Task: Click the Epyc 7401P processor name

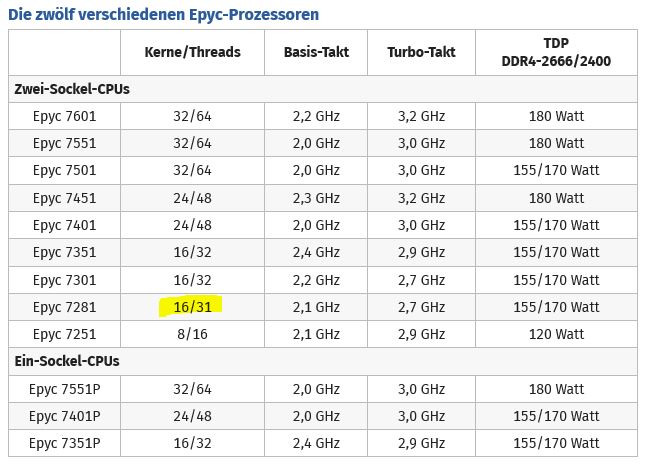Action: 65,416
